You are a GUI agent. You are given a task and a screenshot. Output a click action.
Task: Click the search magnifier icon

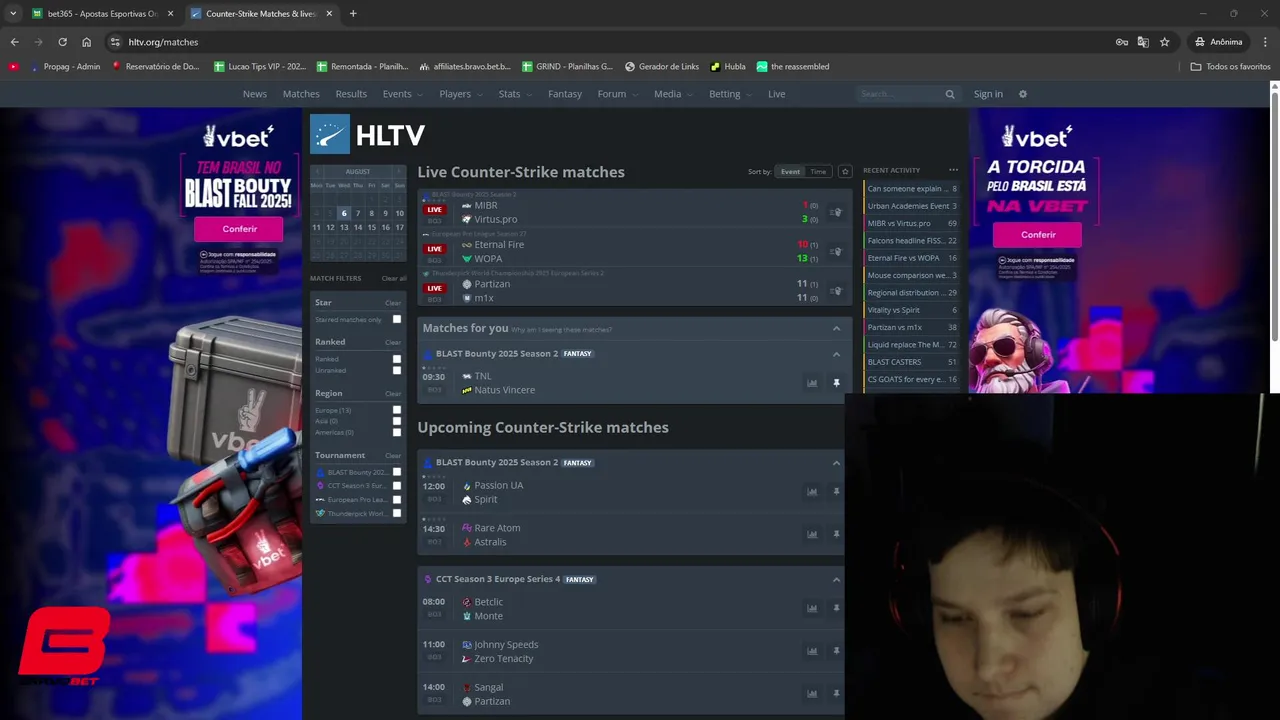pos(950,94)
